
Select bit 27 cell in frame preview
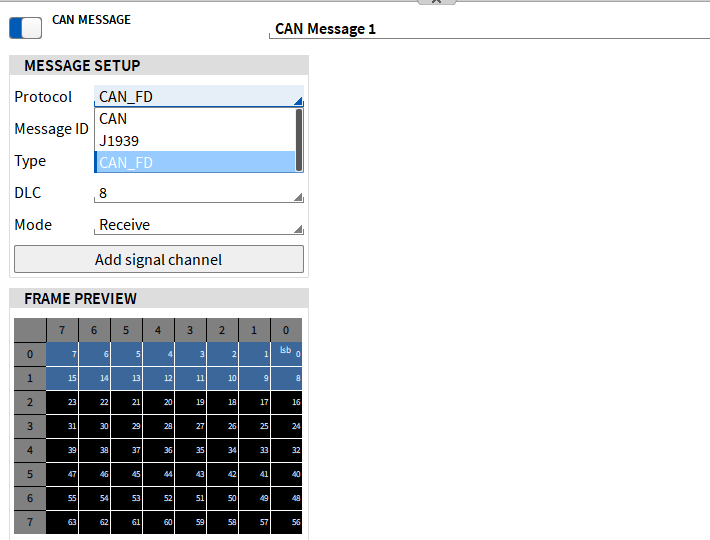tap(190, 426)
